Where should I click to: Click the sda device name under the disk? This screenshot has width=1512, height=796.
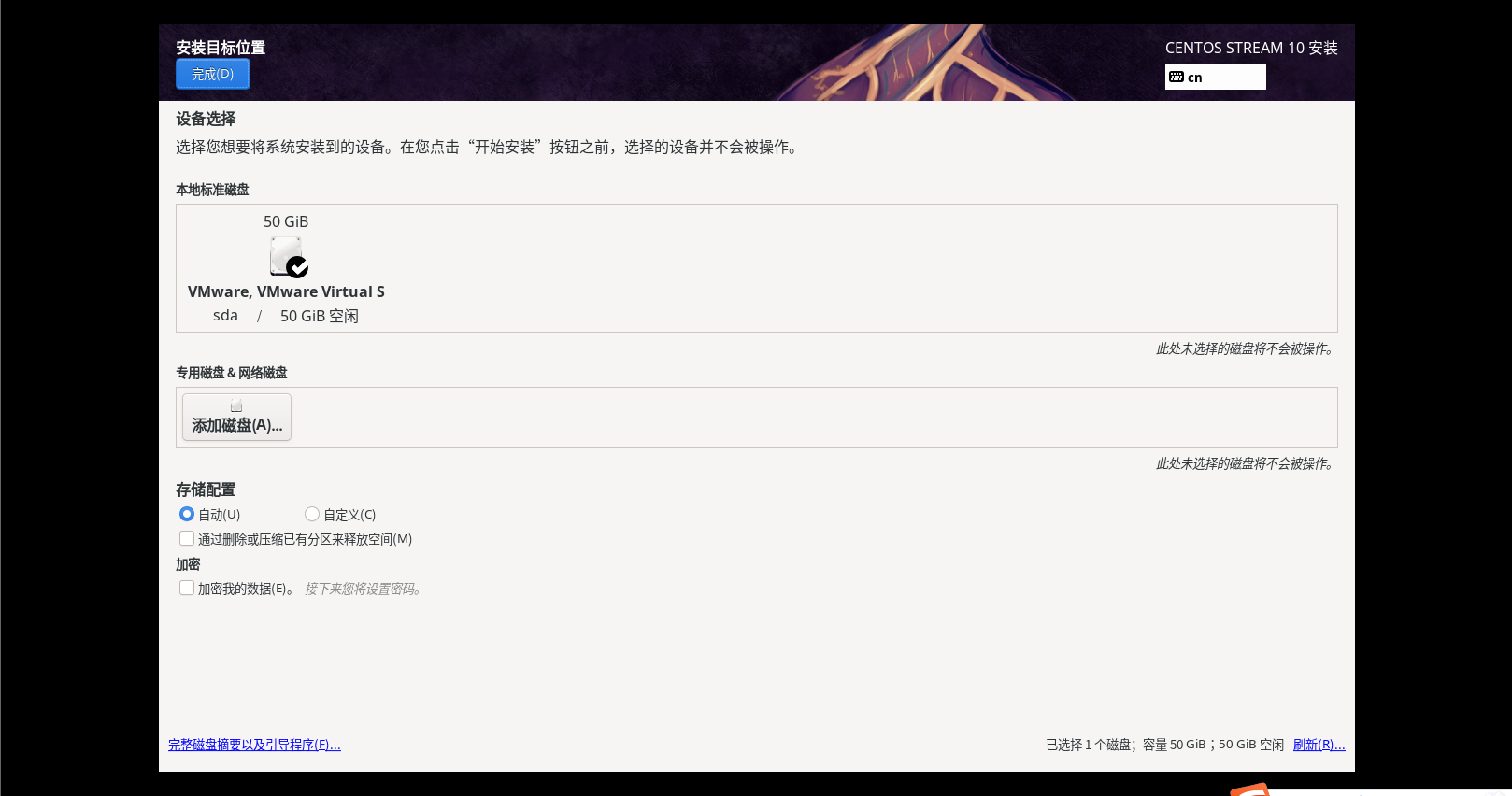pyautogui.click(x=225, y=316)
